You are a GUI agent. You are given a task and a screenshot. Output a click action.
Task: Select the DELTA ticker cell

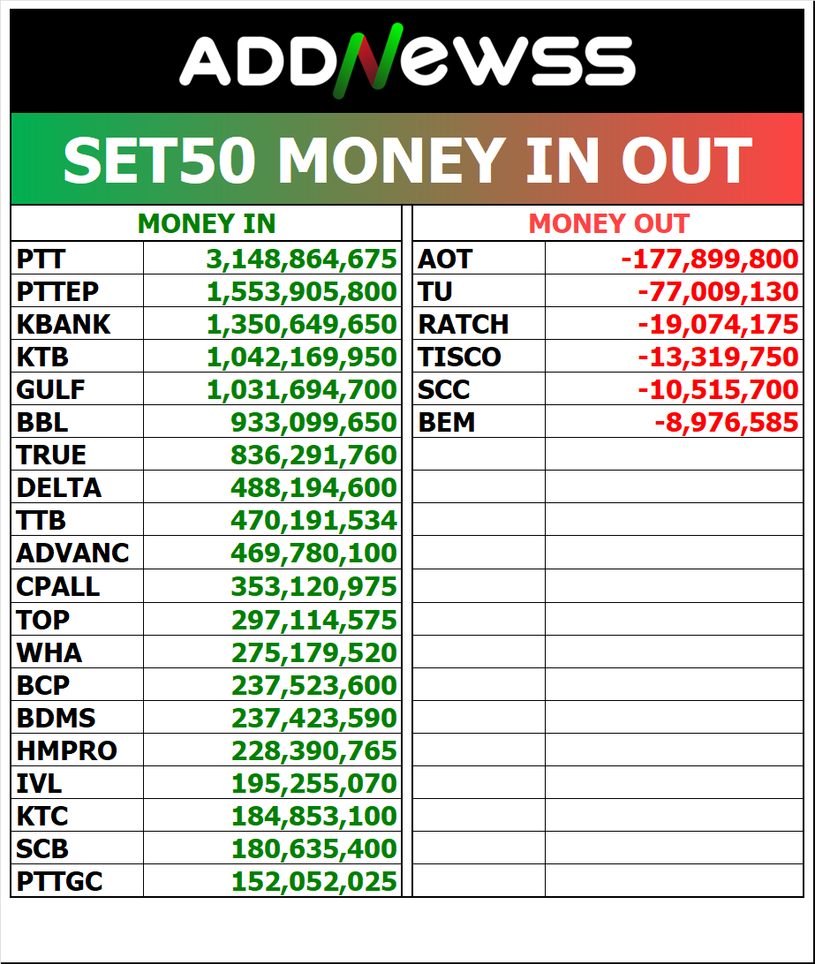tap(58, 488)
